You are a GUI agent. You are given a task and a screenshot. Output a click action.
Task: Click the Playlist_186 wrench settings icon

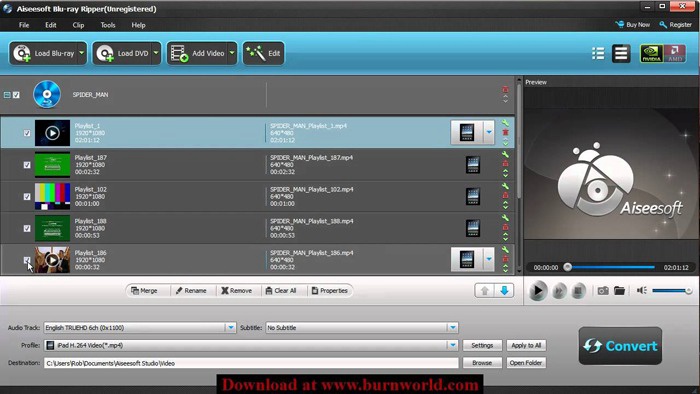(505, 250)
